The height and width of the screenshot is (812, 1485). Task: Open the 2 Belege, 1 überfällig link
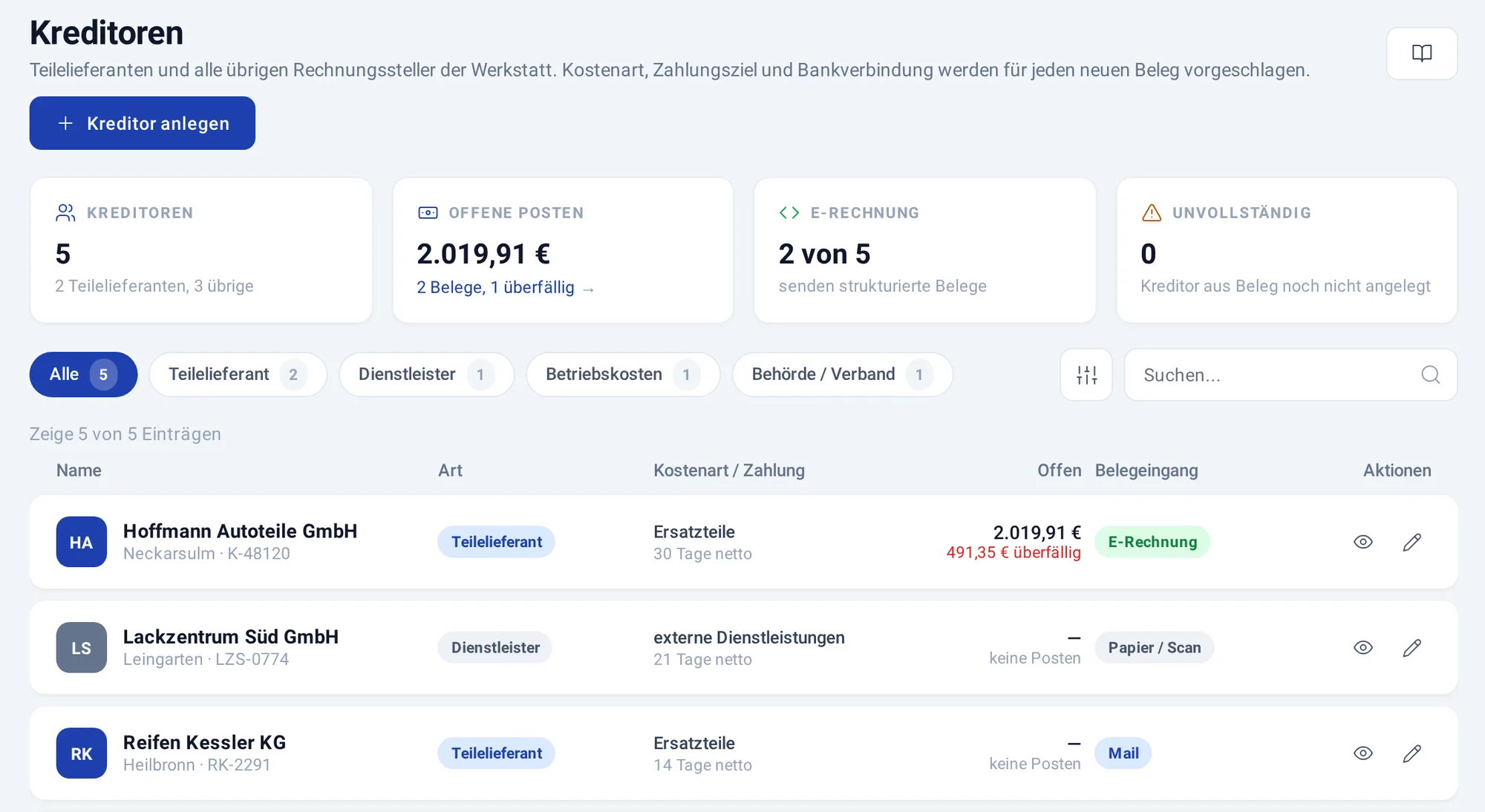(x=505, y=287)
